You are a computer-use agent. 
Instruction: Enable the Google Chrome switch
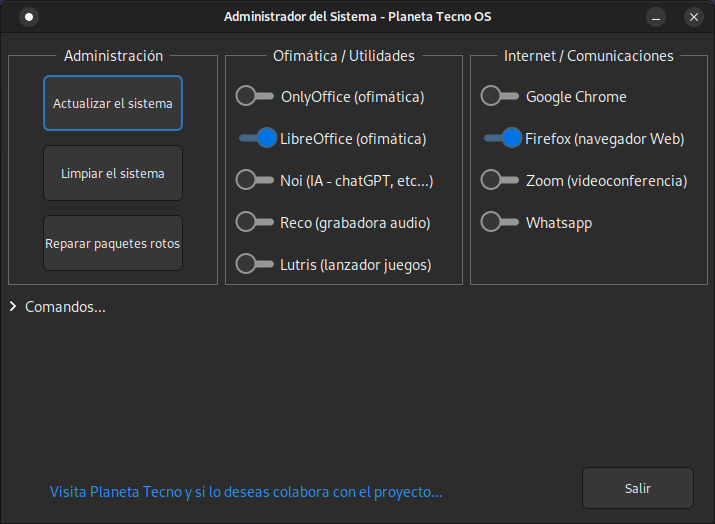pyautogui.click(x=500, y=96)
